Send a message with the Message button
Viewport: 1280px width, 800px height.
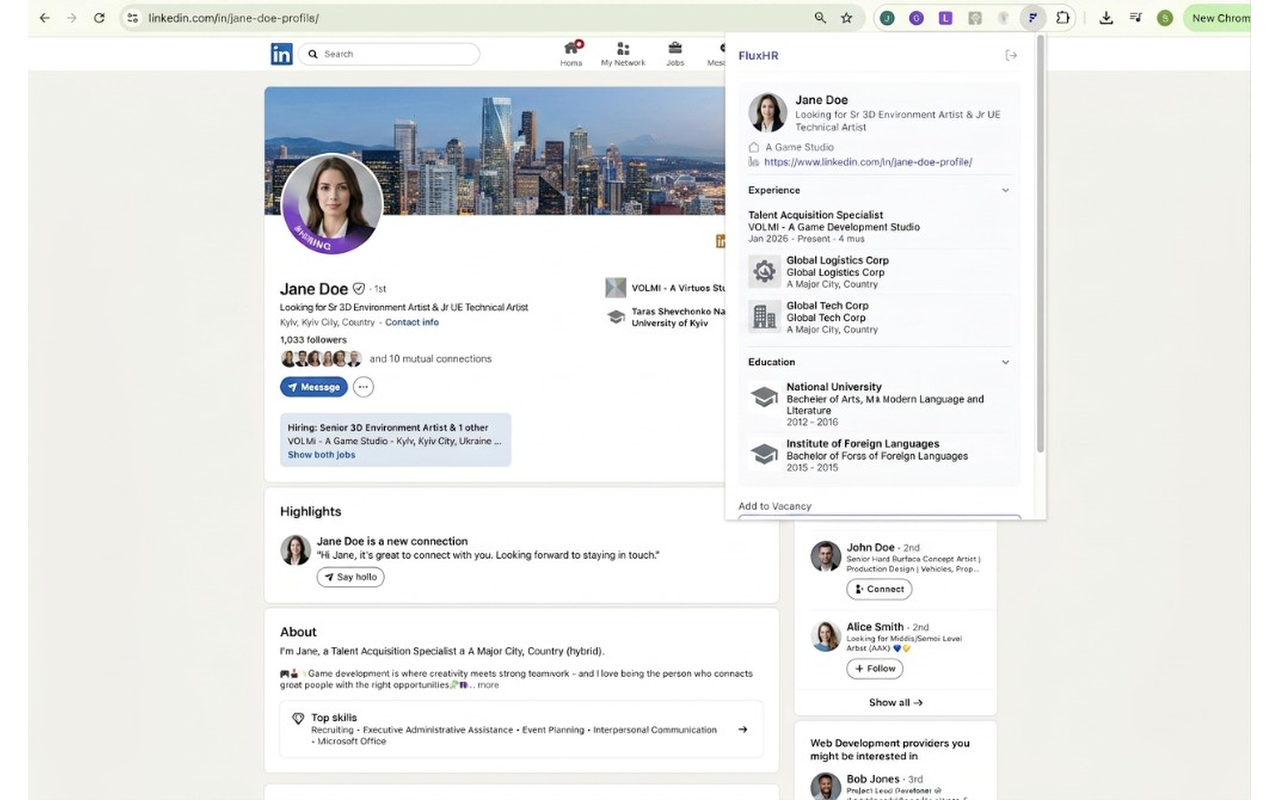314,387
